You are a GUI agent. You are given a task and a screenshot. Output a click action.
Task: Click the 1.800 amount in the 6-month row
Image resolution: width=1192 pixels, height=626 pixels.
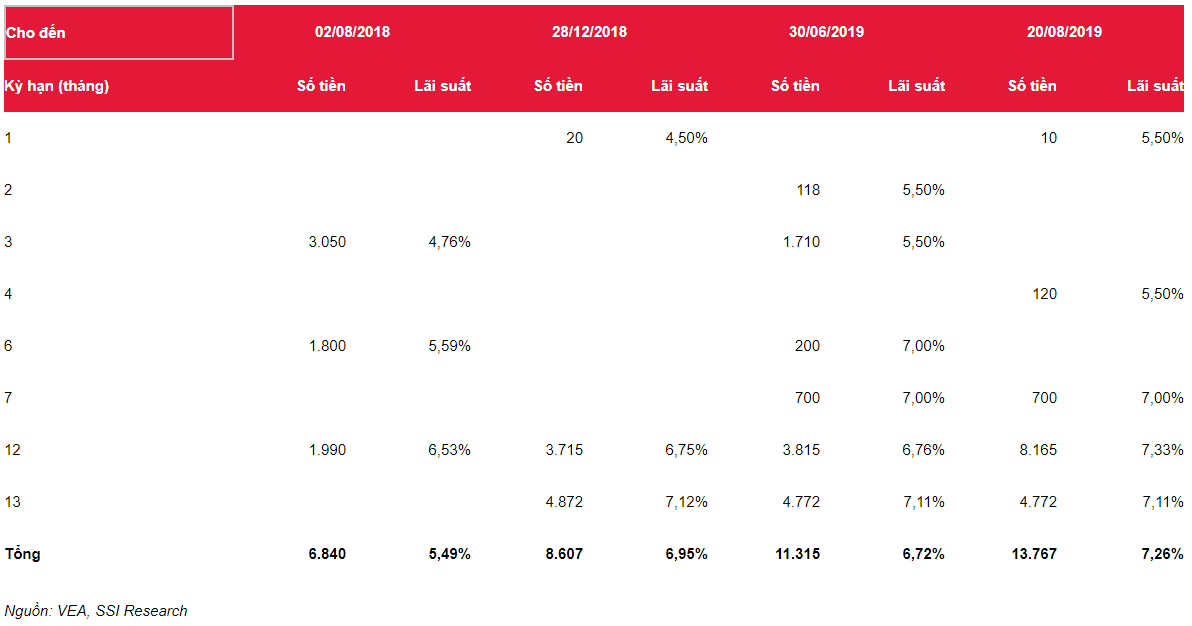tap(327, 346)
